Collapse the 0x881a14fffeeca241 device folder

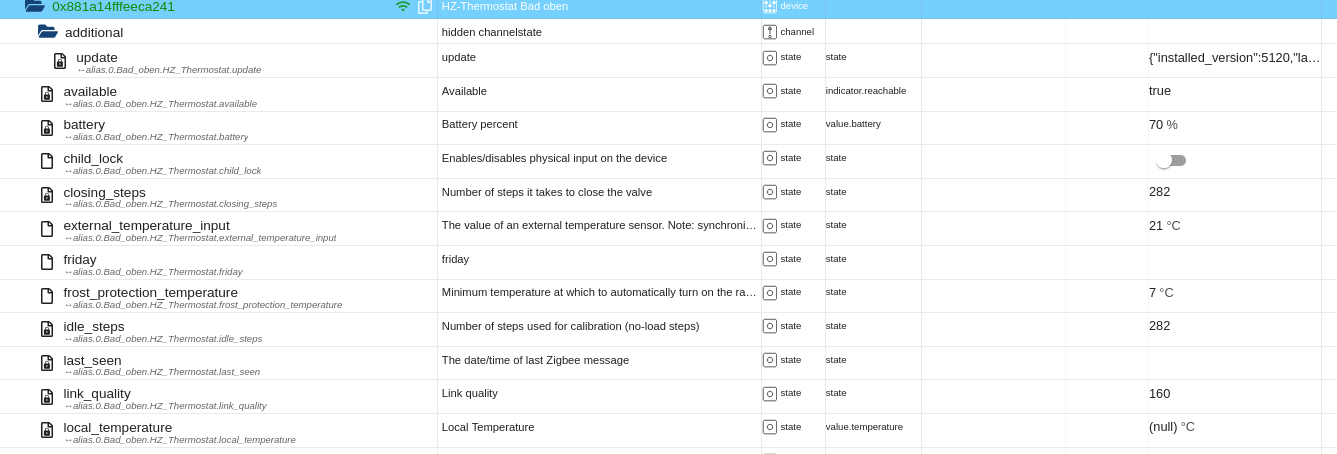[35, 6]
